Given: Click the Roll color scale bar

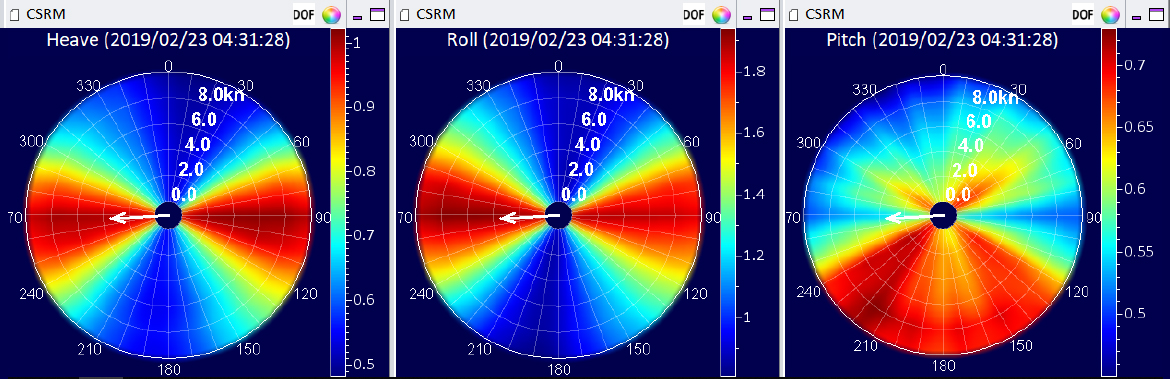Looking at the screenshot, I should point(728,201).
